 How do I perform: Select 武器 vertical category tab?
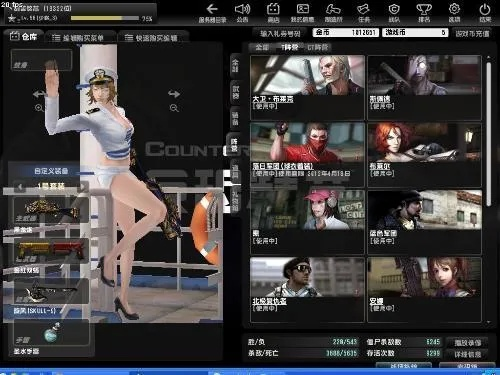click(x=235, y=92)
